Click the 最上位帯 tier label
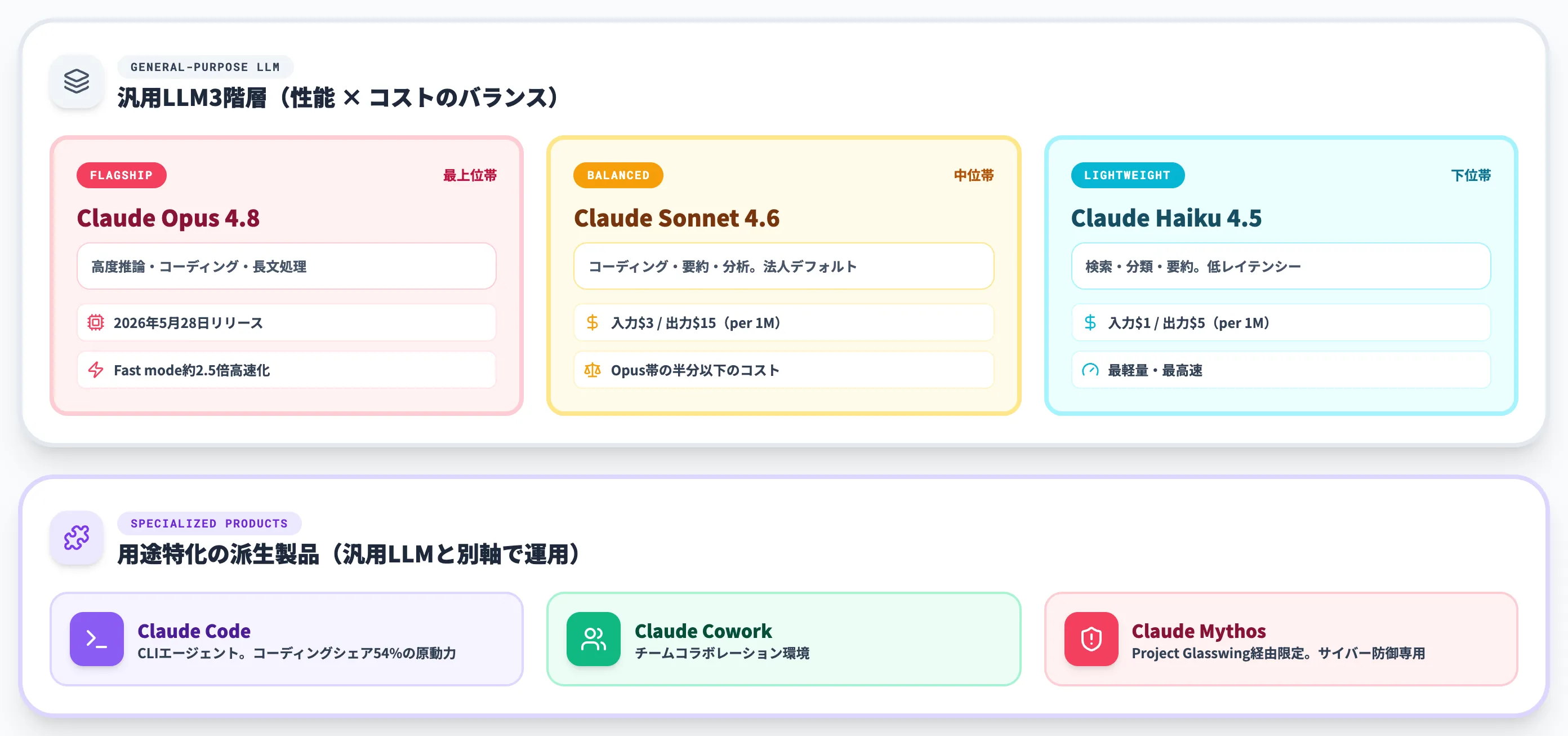1568x736 pixels. (x=469, y=175)
